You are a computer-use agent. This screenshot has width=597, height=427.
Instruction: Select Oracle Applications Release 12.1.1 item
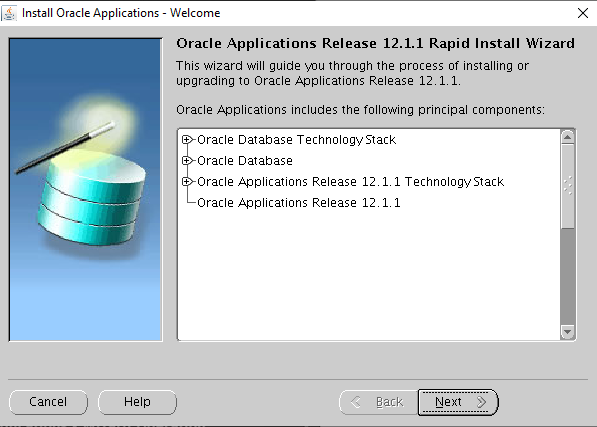point(298,202)
